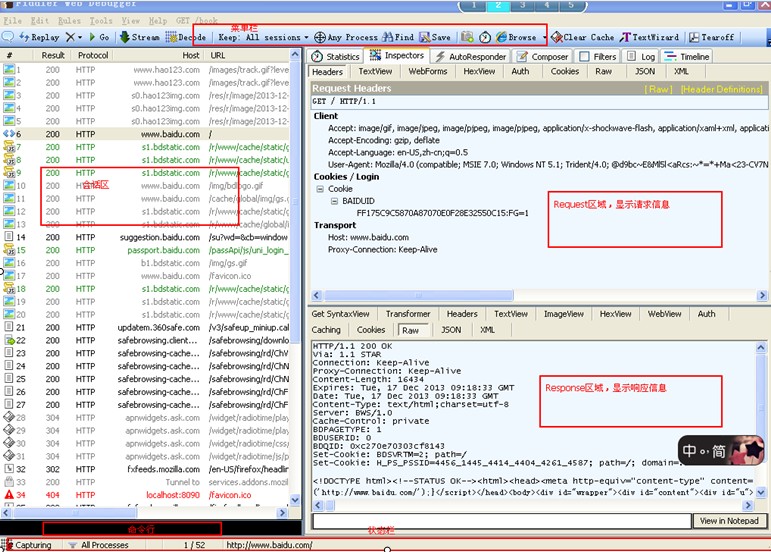
Task: Select session 21 updatem.360safe.com row
Action: click(146, 327)
